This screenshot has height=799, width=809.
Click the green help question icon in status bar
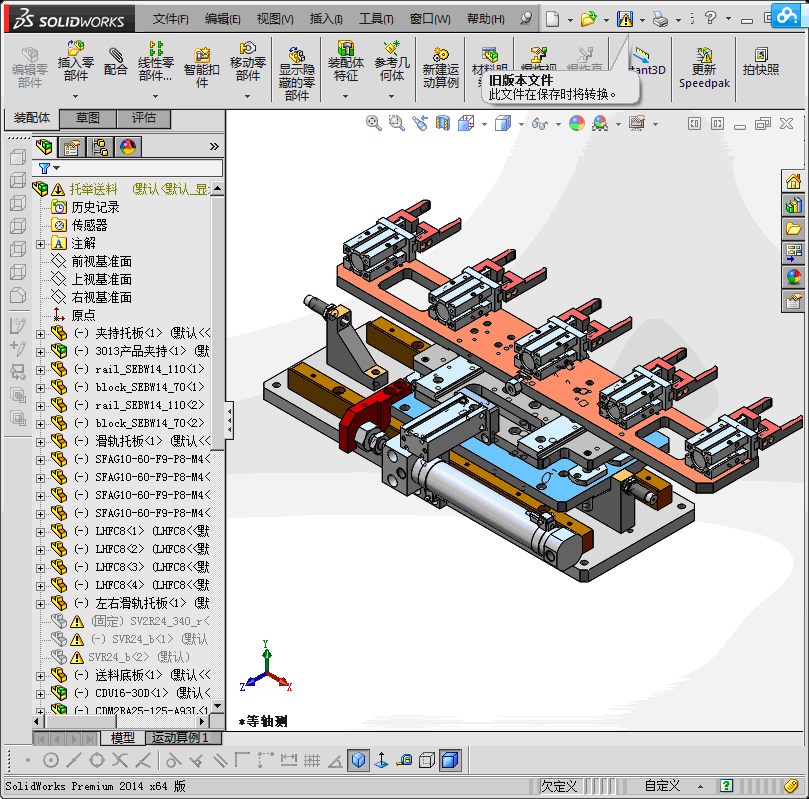tap(726, 786)
